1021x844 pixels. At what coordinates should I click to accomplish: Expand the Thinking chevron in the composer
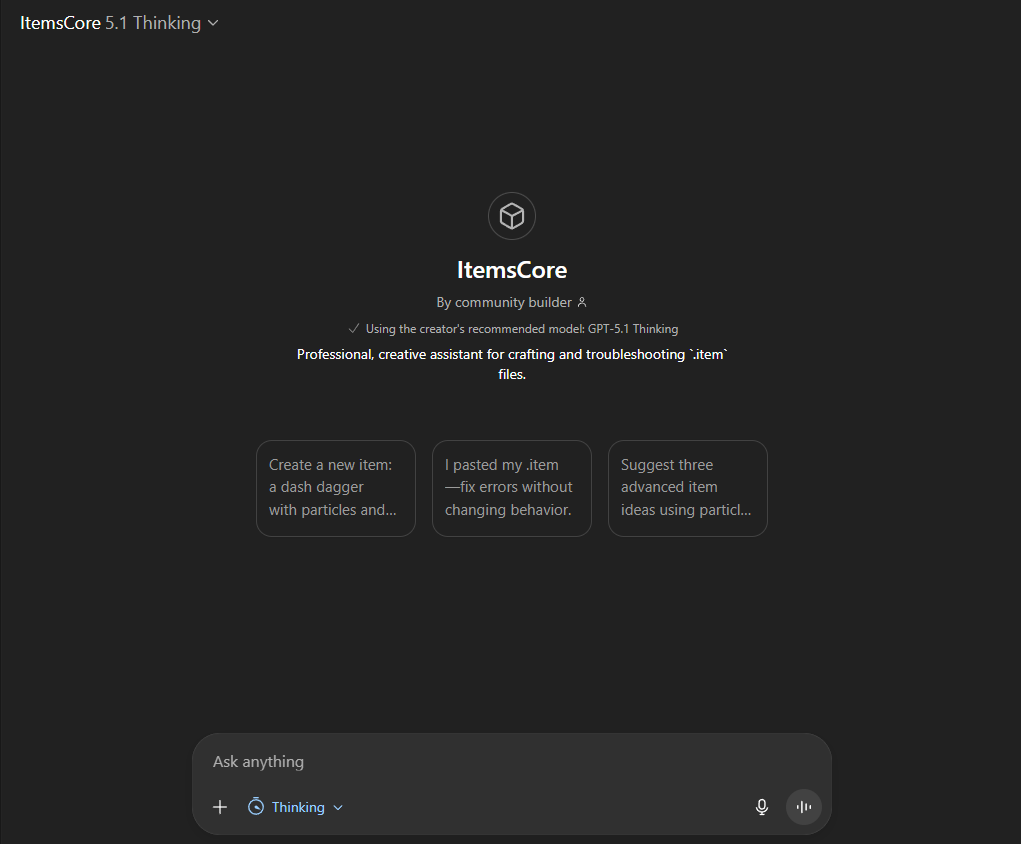(x=338, y=808)
